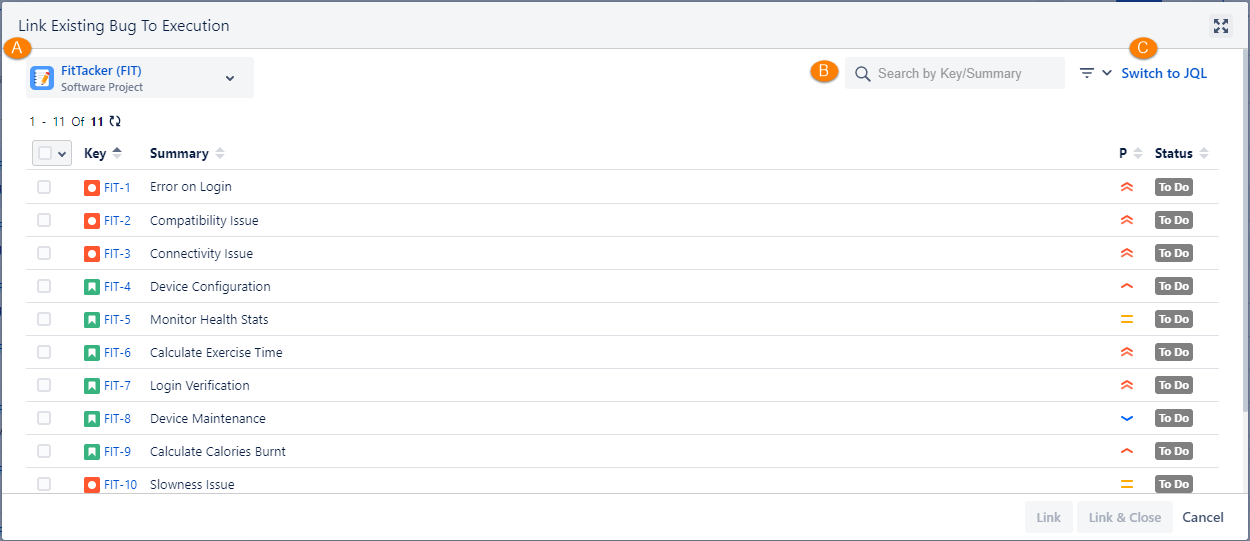
Task: Check the FIT-7 Login Verification checkbox
Action: click(x=44, y=385)
